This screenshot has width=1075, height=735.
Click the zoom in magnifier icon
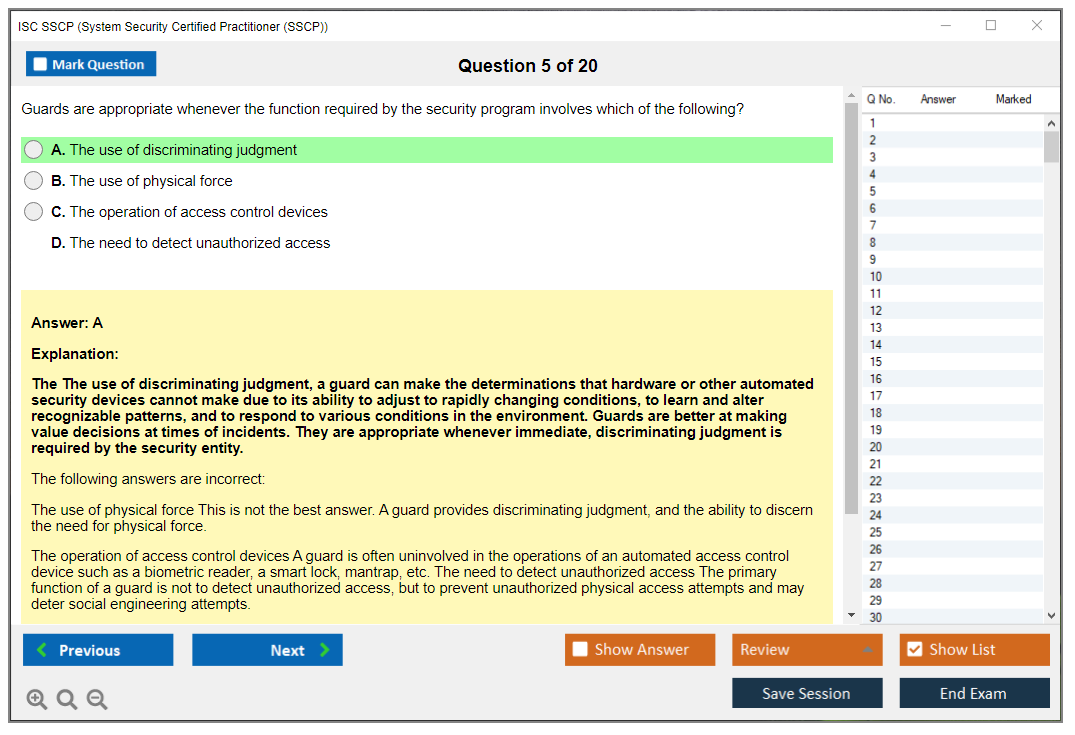37,700
